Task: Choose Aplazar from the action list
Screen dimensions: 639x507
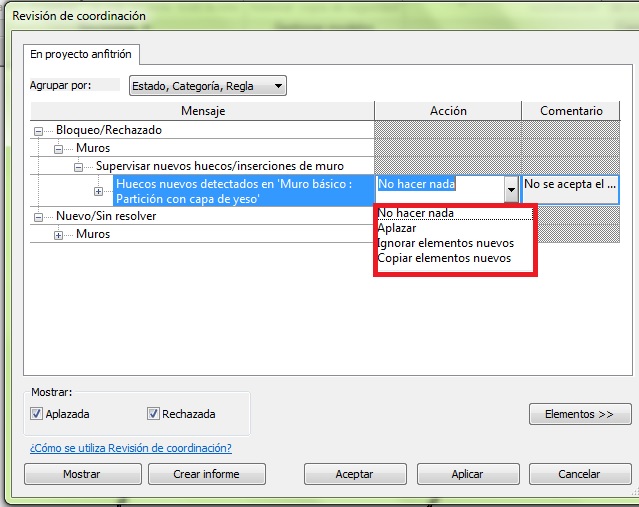Action: point(397,228)
